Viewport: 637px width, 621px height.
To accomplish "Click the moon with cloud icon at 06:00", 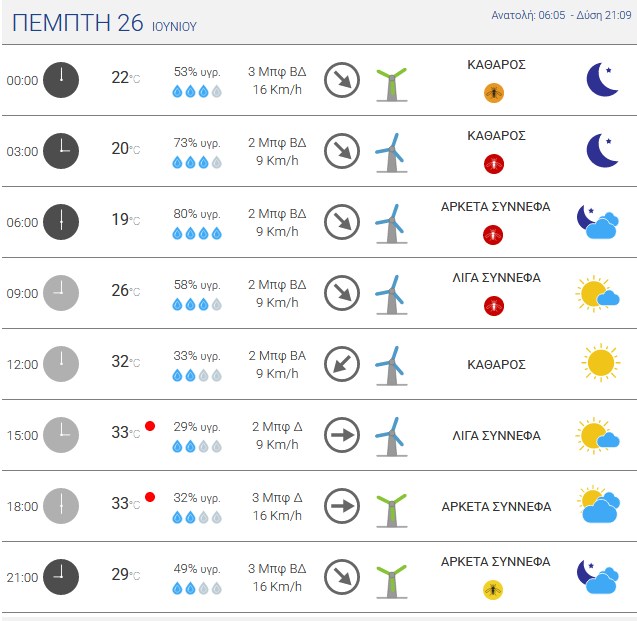I will click(x=598, y=223).
